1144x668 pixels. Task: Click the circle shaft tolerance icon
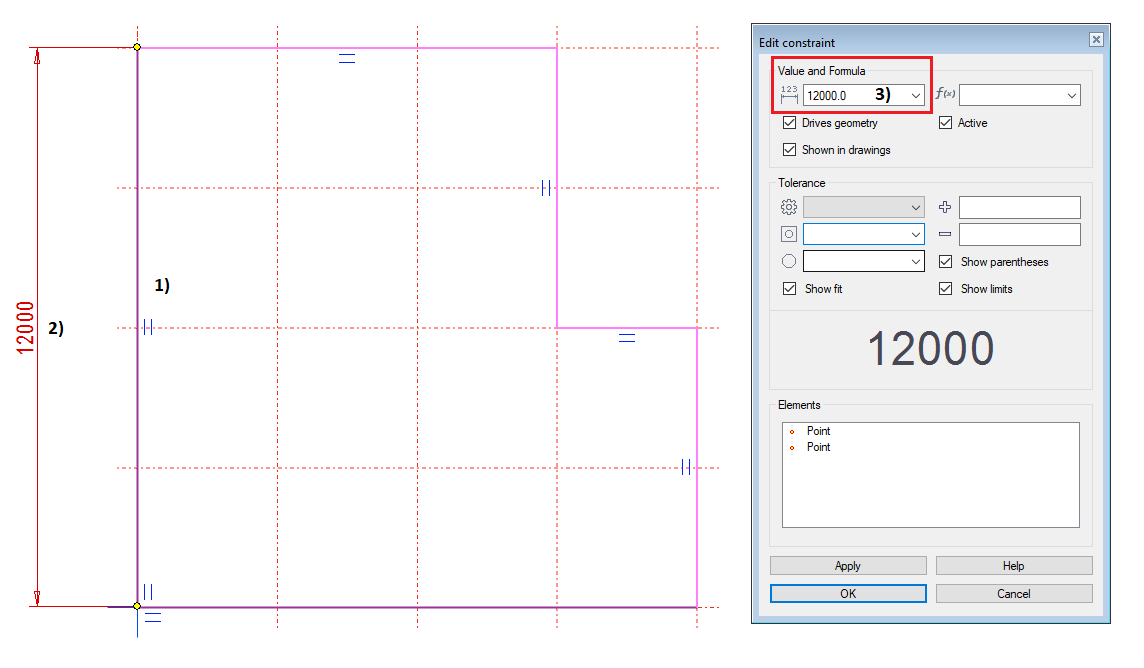[x=789, y=261]
